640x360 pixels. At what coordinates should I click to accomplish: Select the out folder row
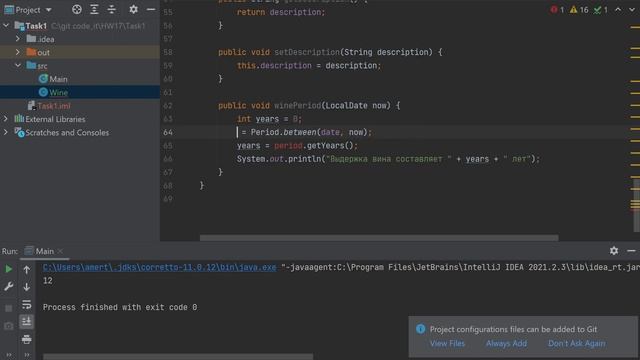[x=80, y=52]
